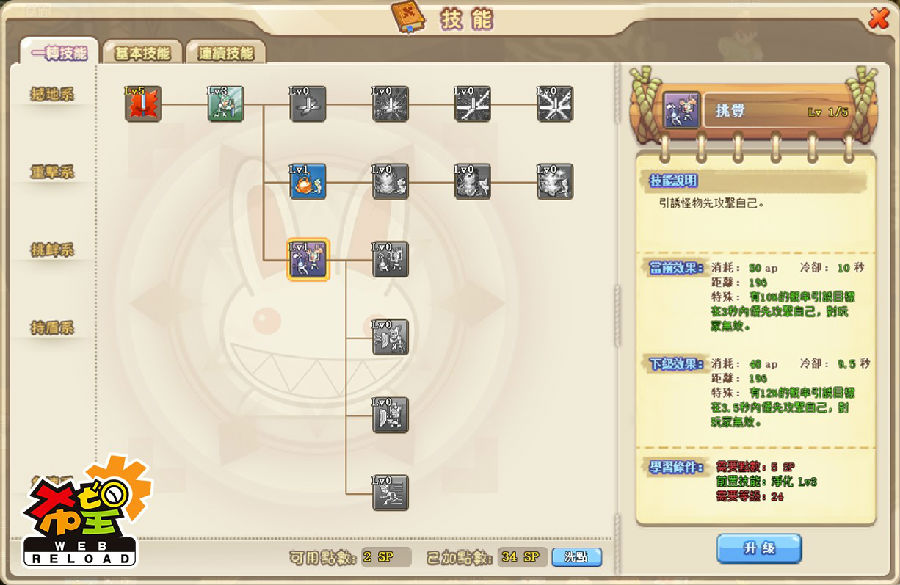
Task: Click the 洗點 reset points button
Action: [577, 557]
